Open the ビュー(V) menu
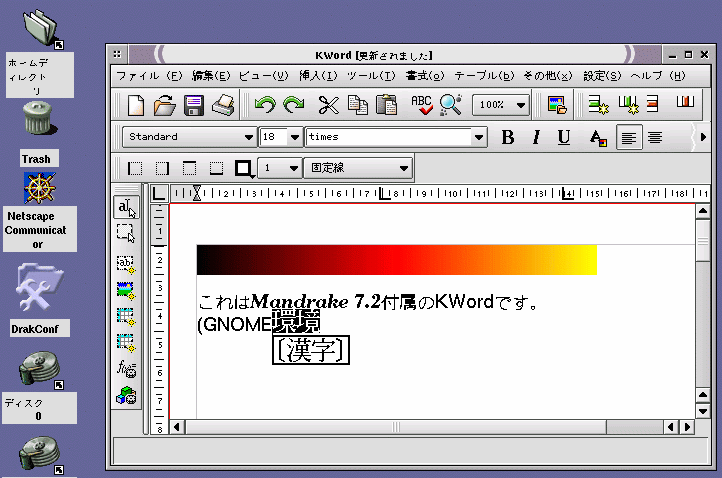This screenshot has width=722, height=478. 263,76
